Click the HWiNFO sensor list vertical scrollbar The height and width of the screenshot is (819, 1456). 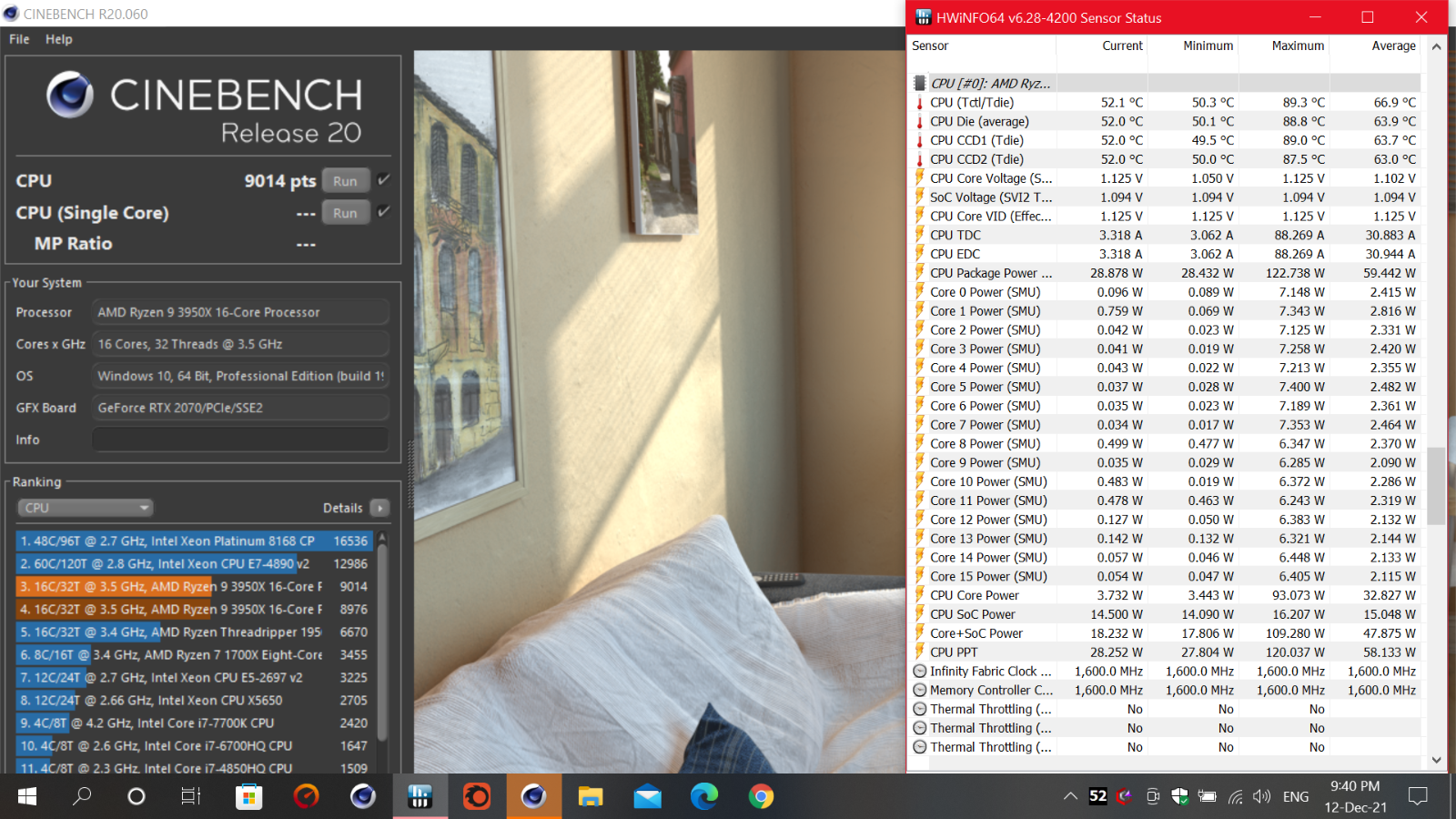pos(1436,486)
